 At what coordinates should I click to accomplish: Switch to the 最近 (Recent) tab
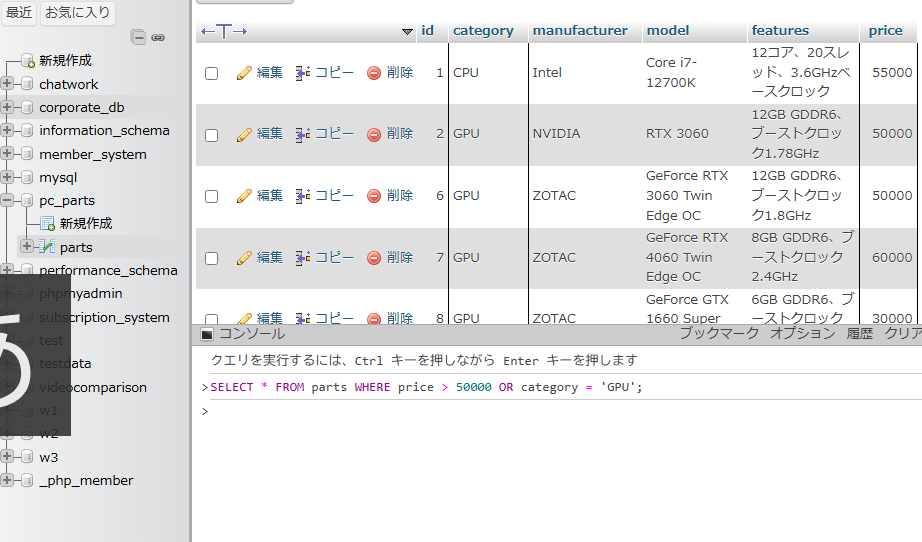(x=19, y=13)
